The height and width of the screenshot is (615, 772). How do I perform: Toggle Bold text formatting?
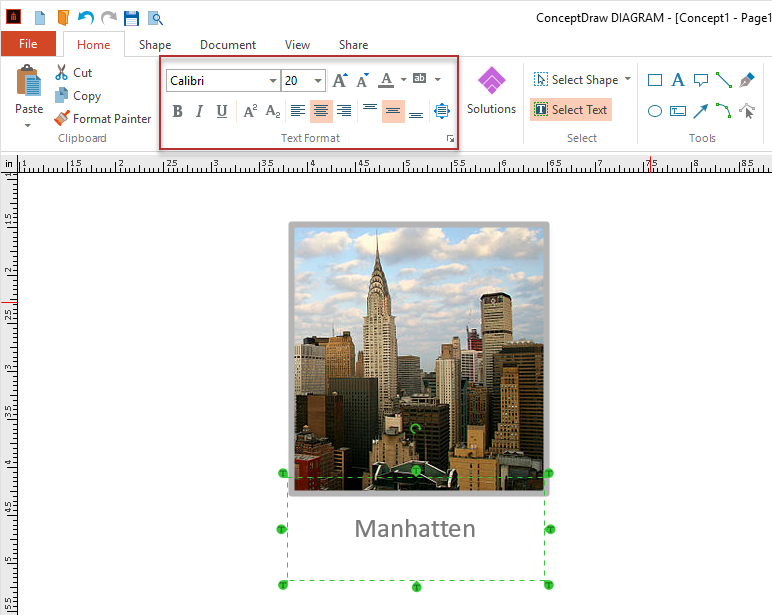coord(178,111)
